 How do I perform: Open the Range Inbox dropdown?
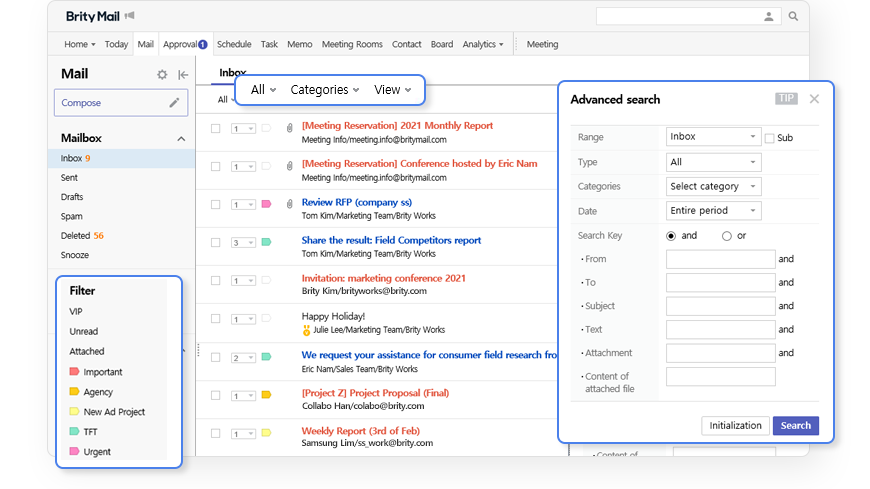point(714,137)
